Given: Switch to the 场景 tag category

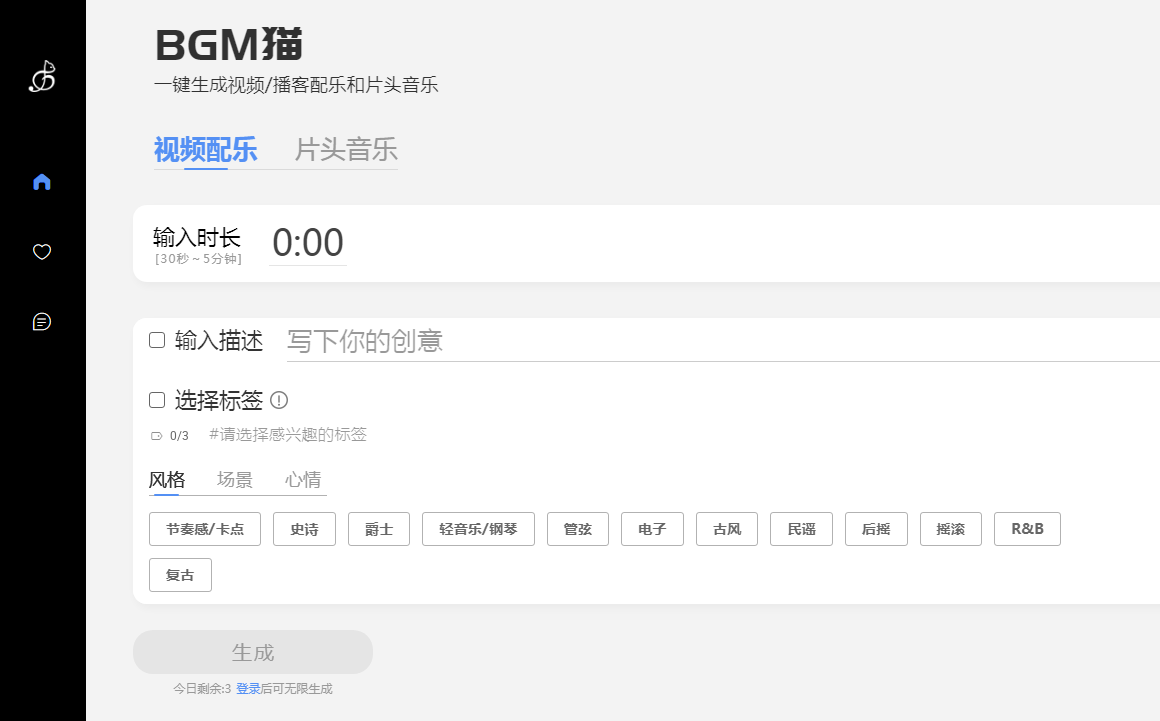Looking at the screenshot, I should [235, 479].
